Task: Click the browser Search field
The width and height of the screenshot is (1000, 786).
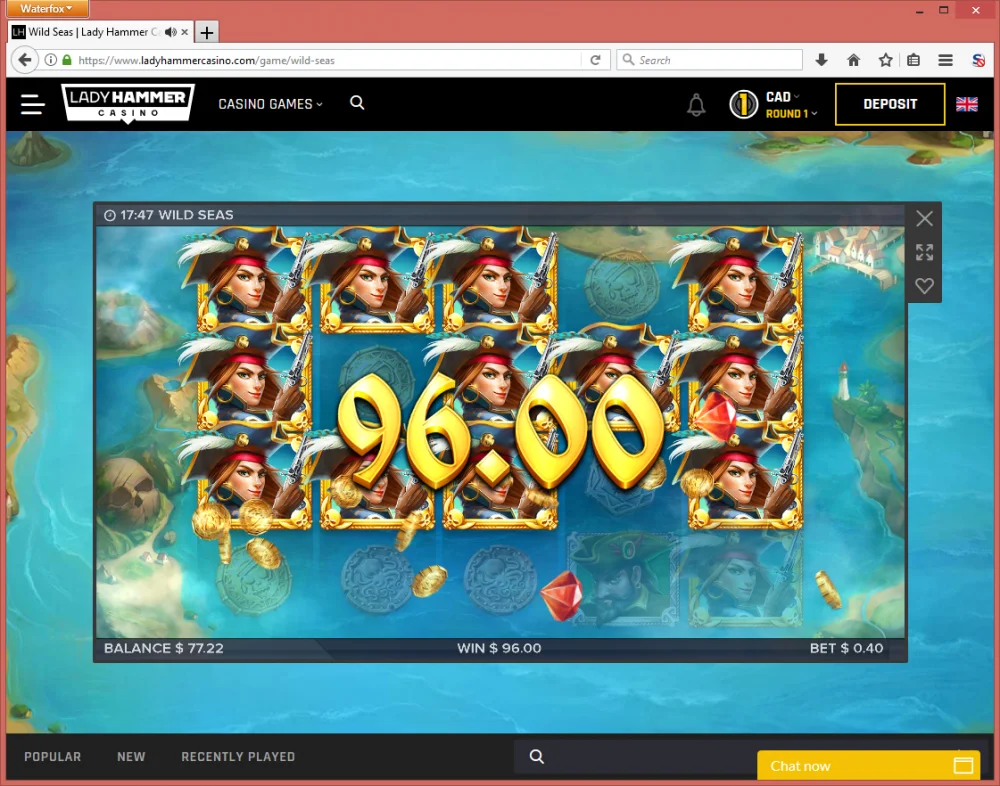Action: coord(709,60)
